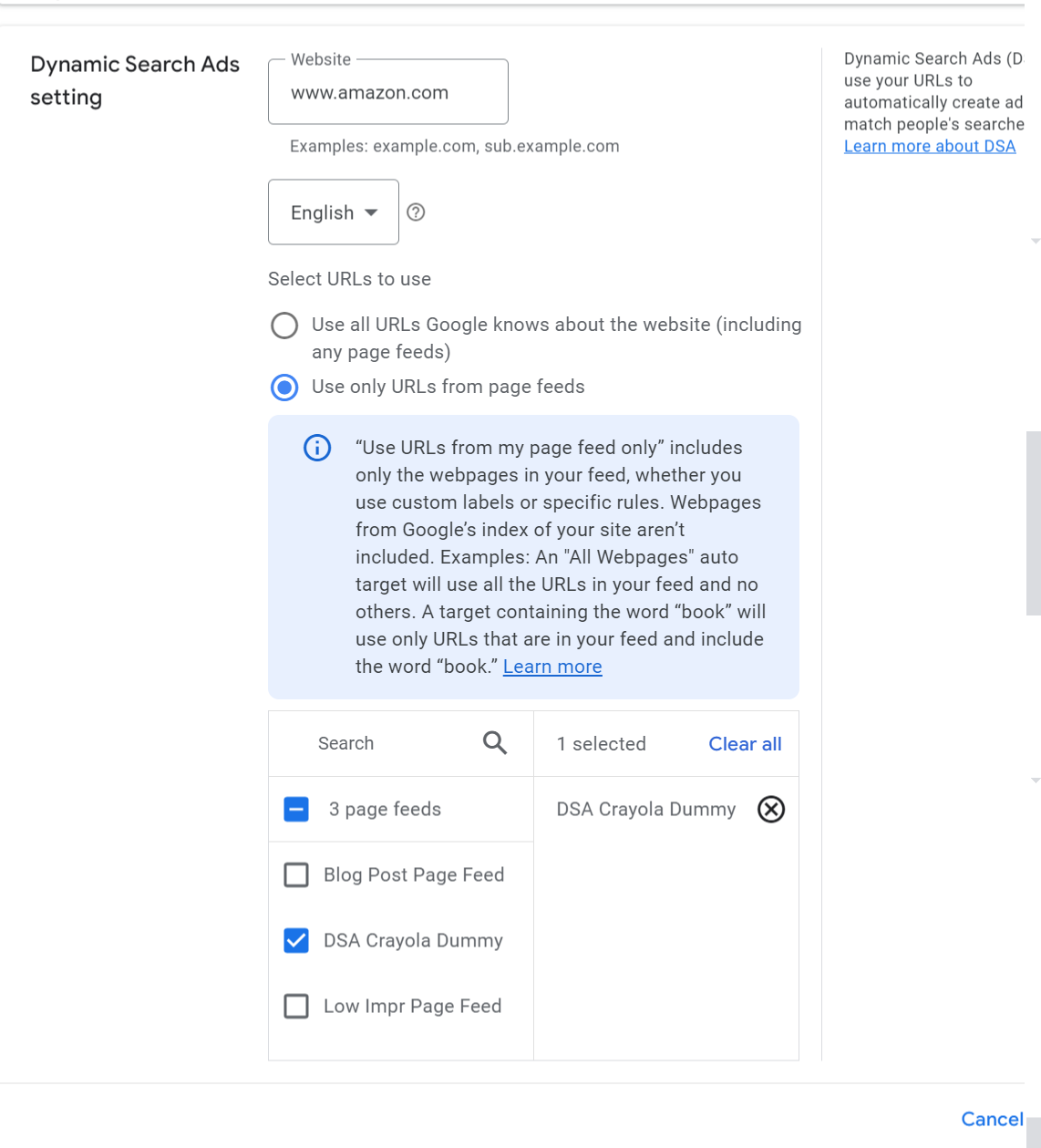Screen dimensions: 1041x1148
Task: Click 'DSA Crayola Dummy' in the selected list
Action: 646,809
